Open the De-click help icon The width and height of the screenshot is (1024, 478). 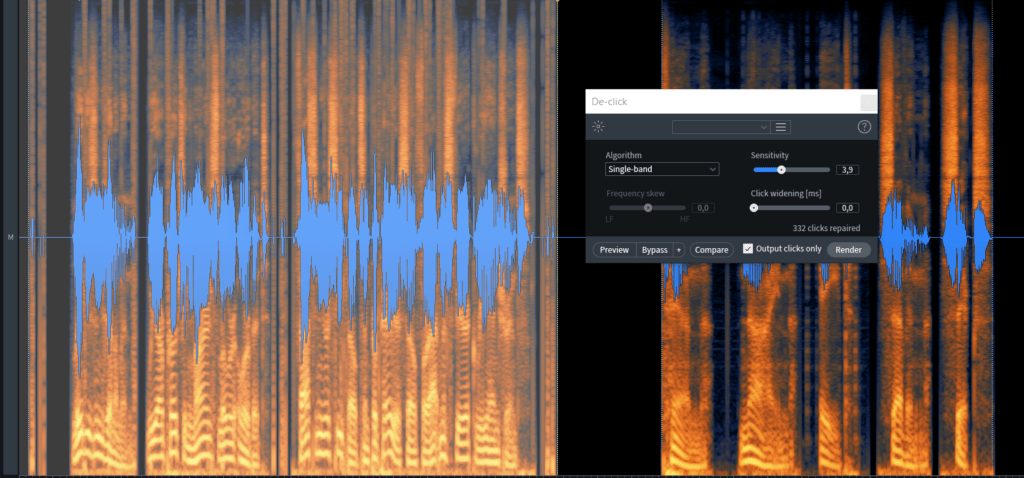coord(864,127)
